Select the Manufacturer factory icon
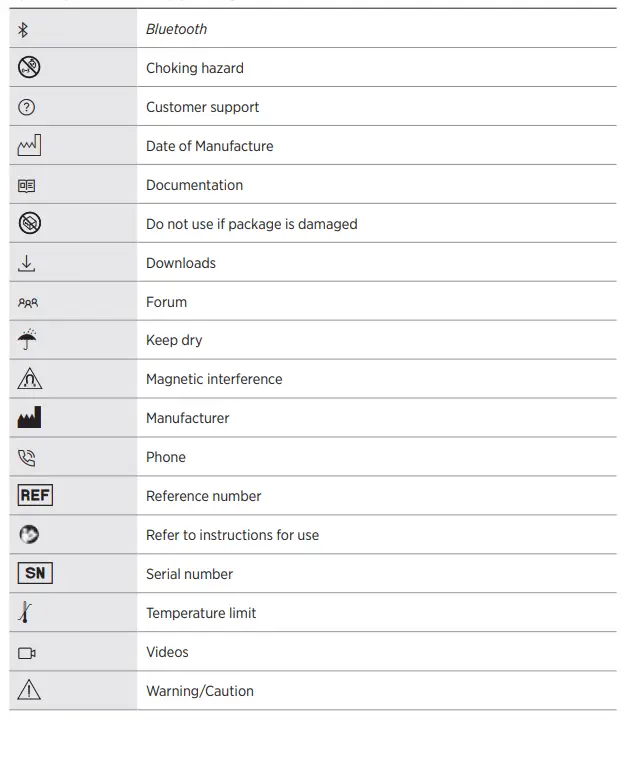The height and width of the screenshot is (770, 629). click(x=29, y=418)
